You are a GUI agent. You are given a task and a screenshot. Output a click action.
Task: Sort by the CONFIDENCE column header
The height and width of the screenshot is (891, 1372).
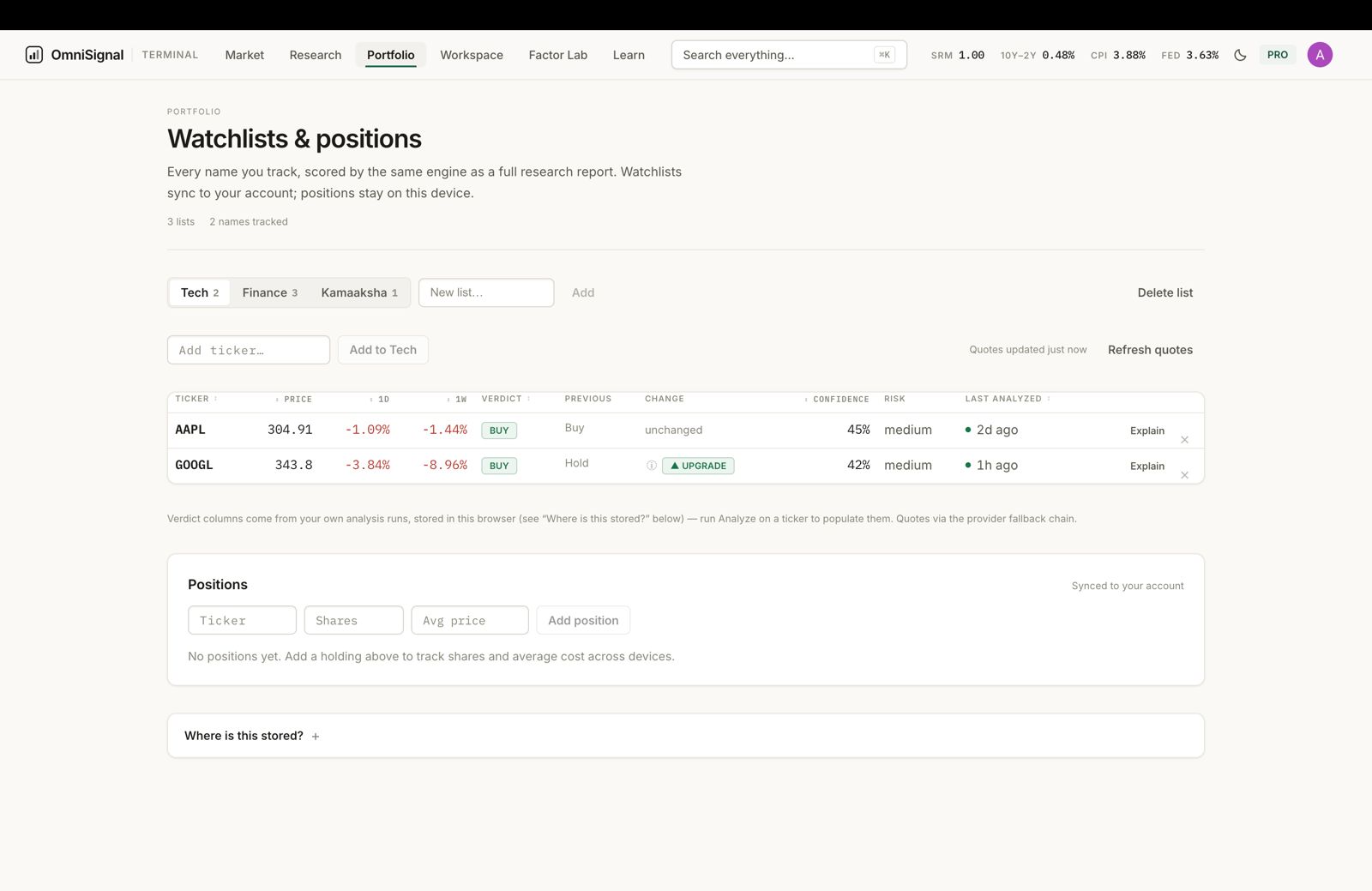(837, 400)
